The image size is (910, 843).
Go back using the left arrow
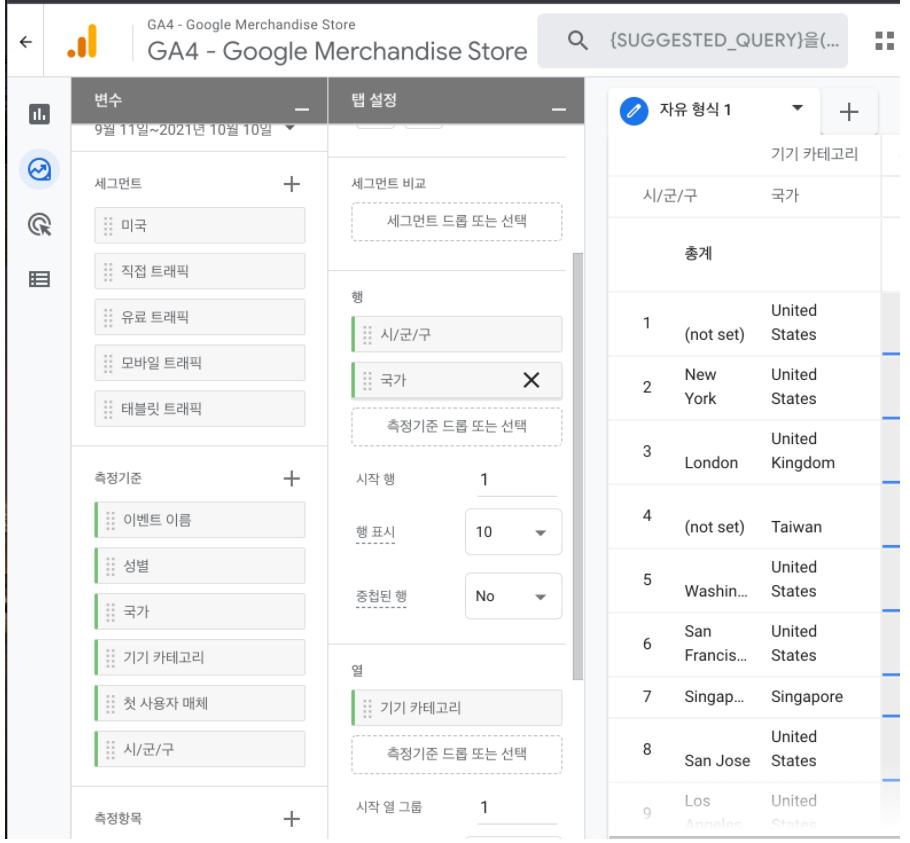point(26,42)
